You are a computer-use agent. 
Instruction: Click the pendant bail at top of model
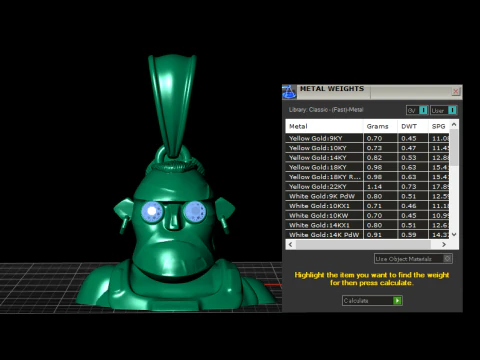click(x=172, y=105)
